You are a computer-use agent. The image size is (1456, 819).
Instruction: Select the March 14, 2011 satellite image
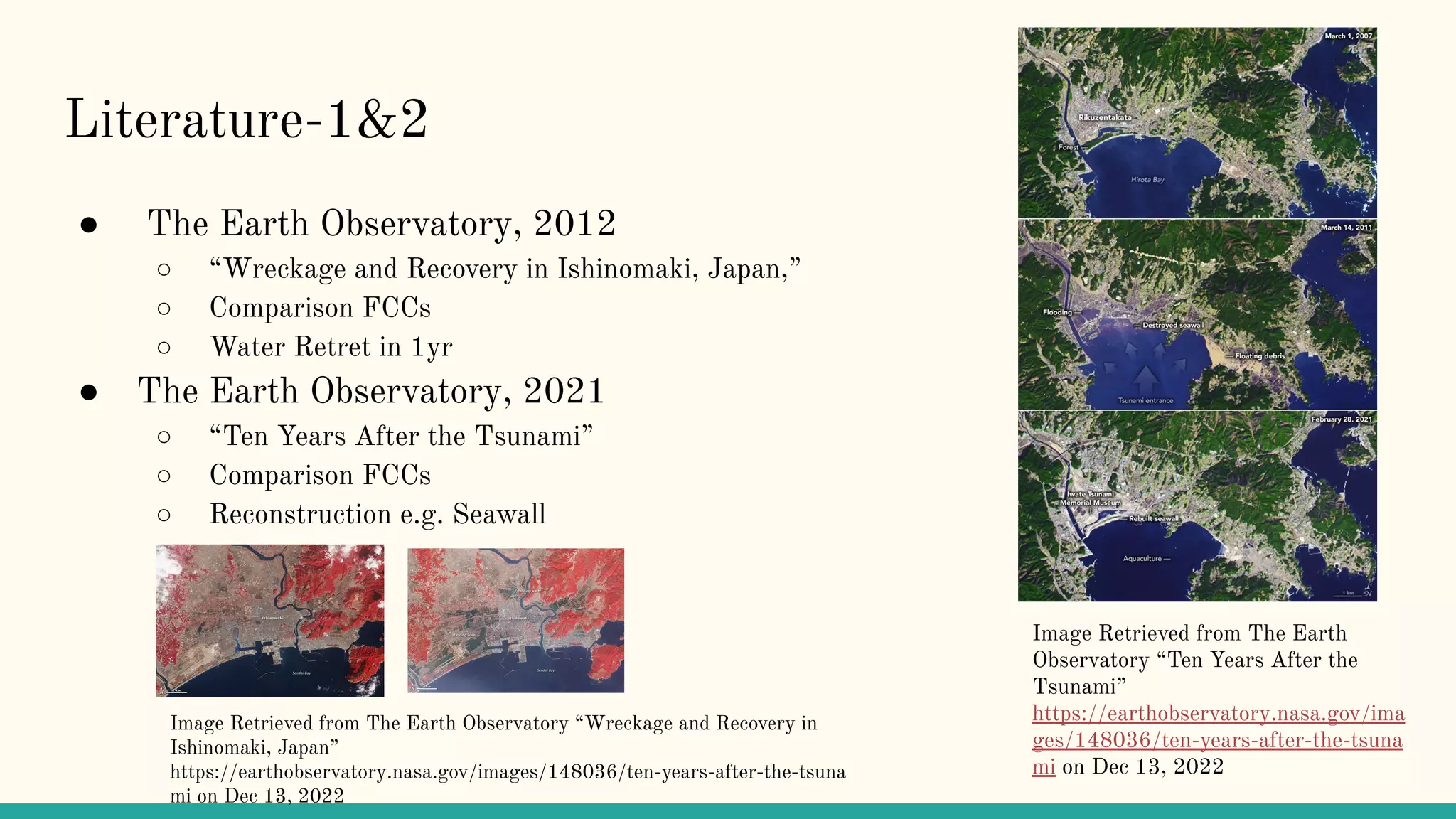1197,314
